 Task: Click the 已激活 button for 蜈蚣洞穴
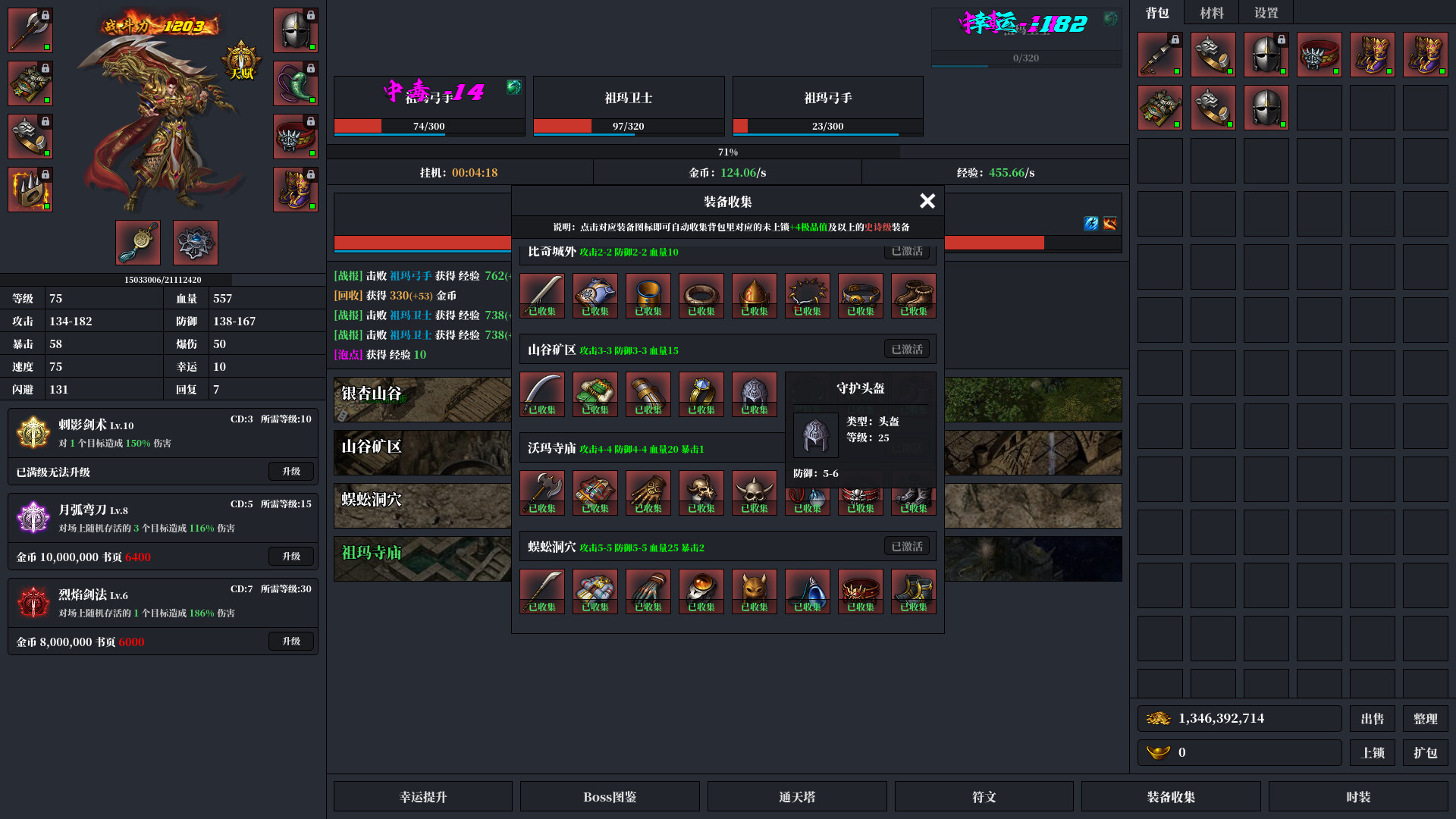907,546
